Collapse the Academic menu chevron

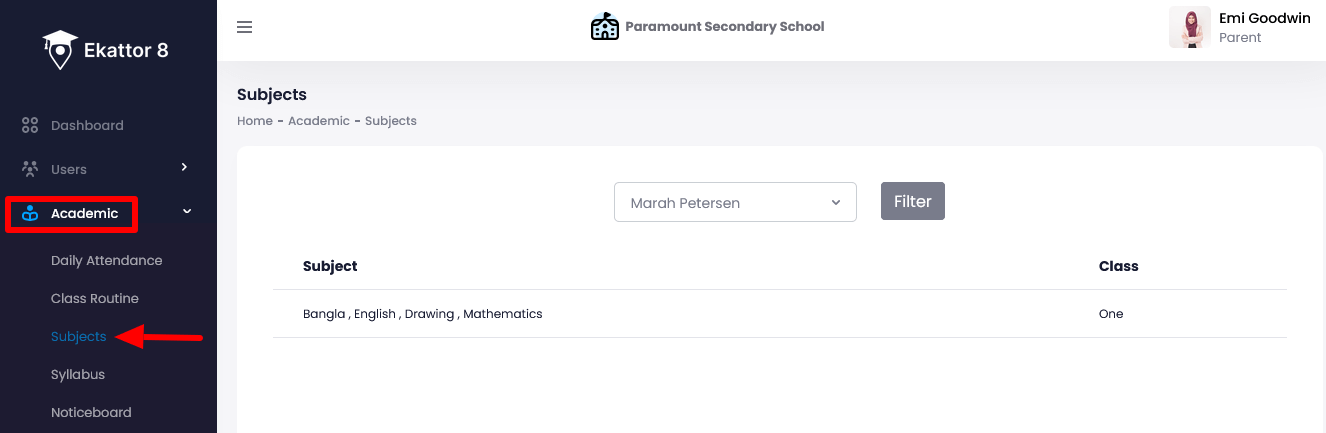point(186,212)
